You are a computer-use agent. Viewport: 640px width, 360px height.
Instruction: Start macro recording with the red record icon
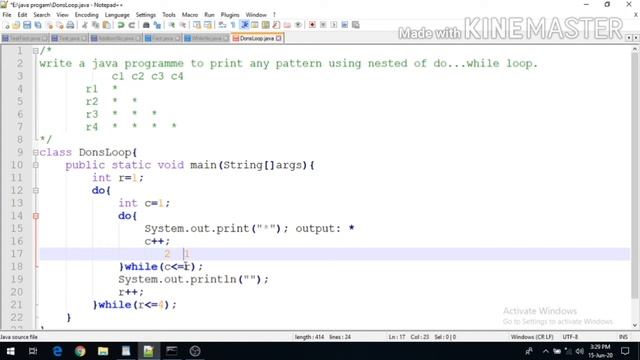pos(312,25)
